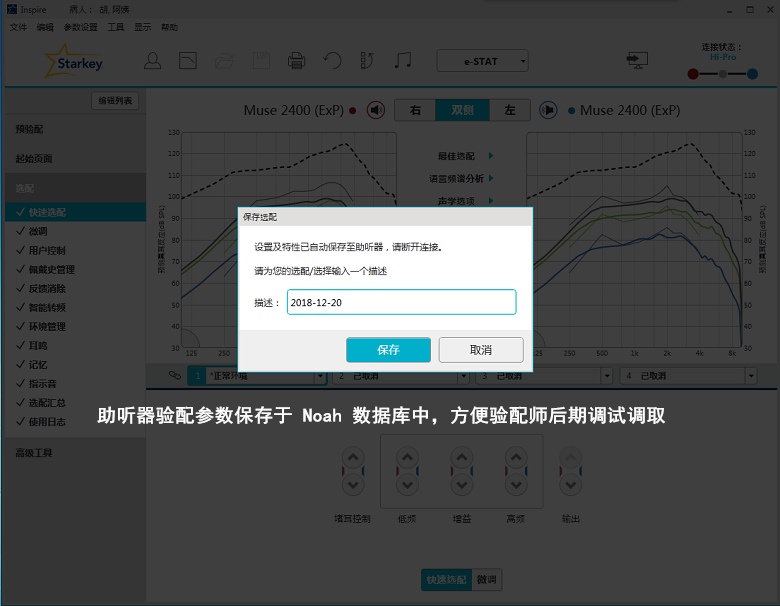780x606 pixels.
Task: Expand memory 2 已取消 dropdown
Action: click(463, 377)
